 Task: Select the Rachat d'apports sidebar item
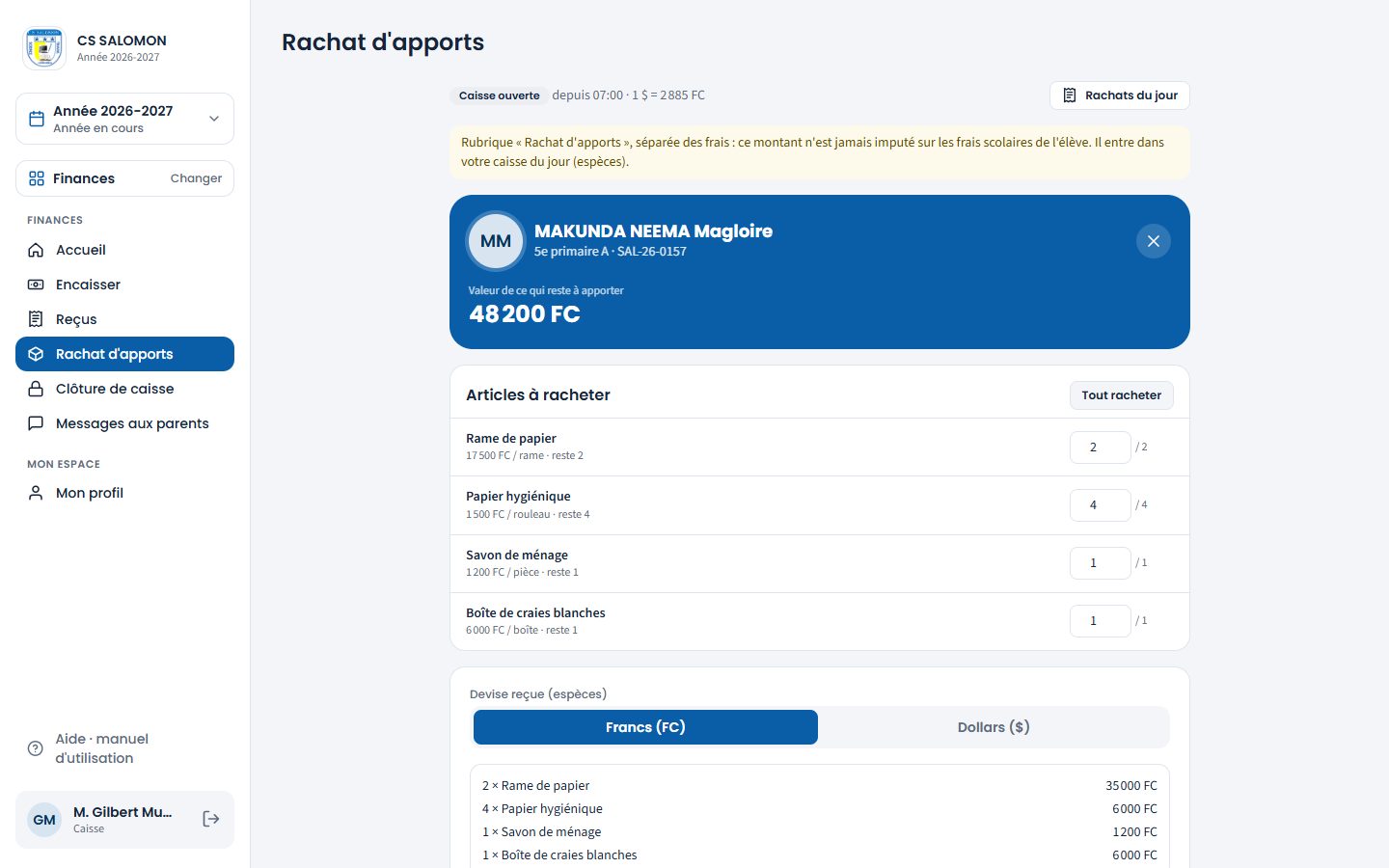(124, 354)
